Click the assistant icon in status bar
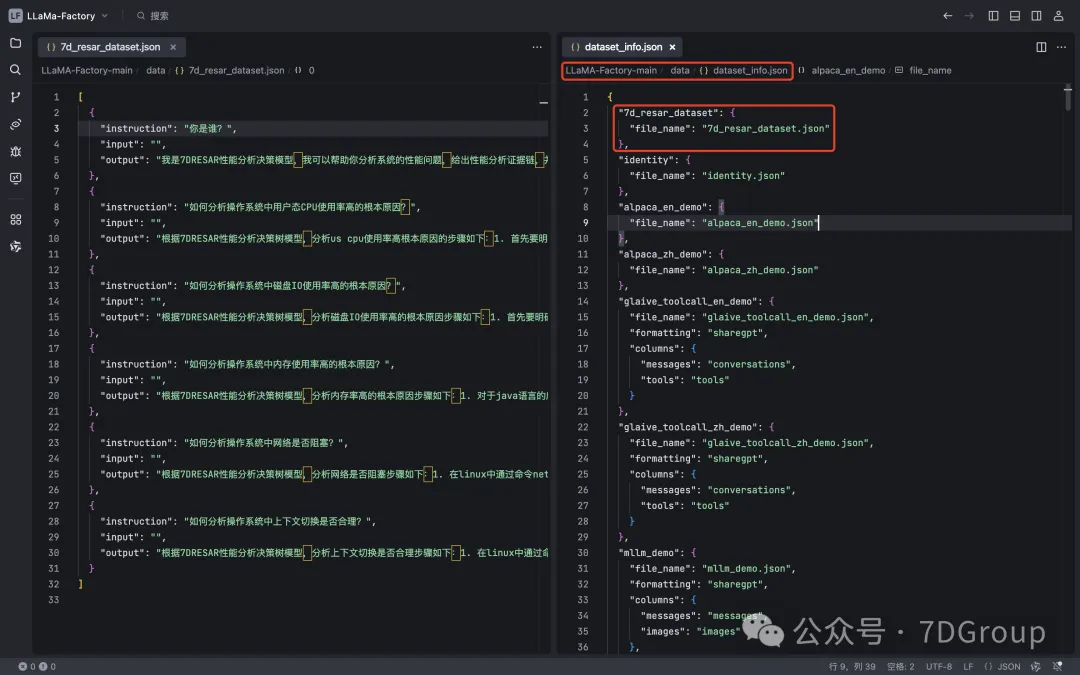1080x675 pixels. point(1035,666)
